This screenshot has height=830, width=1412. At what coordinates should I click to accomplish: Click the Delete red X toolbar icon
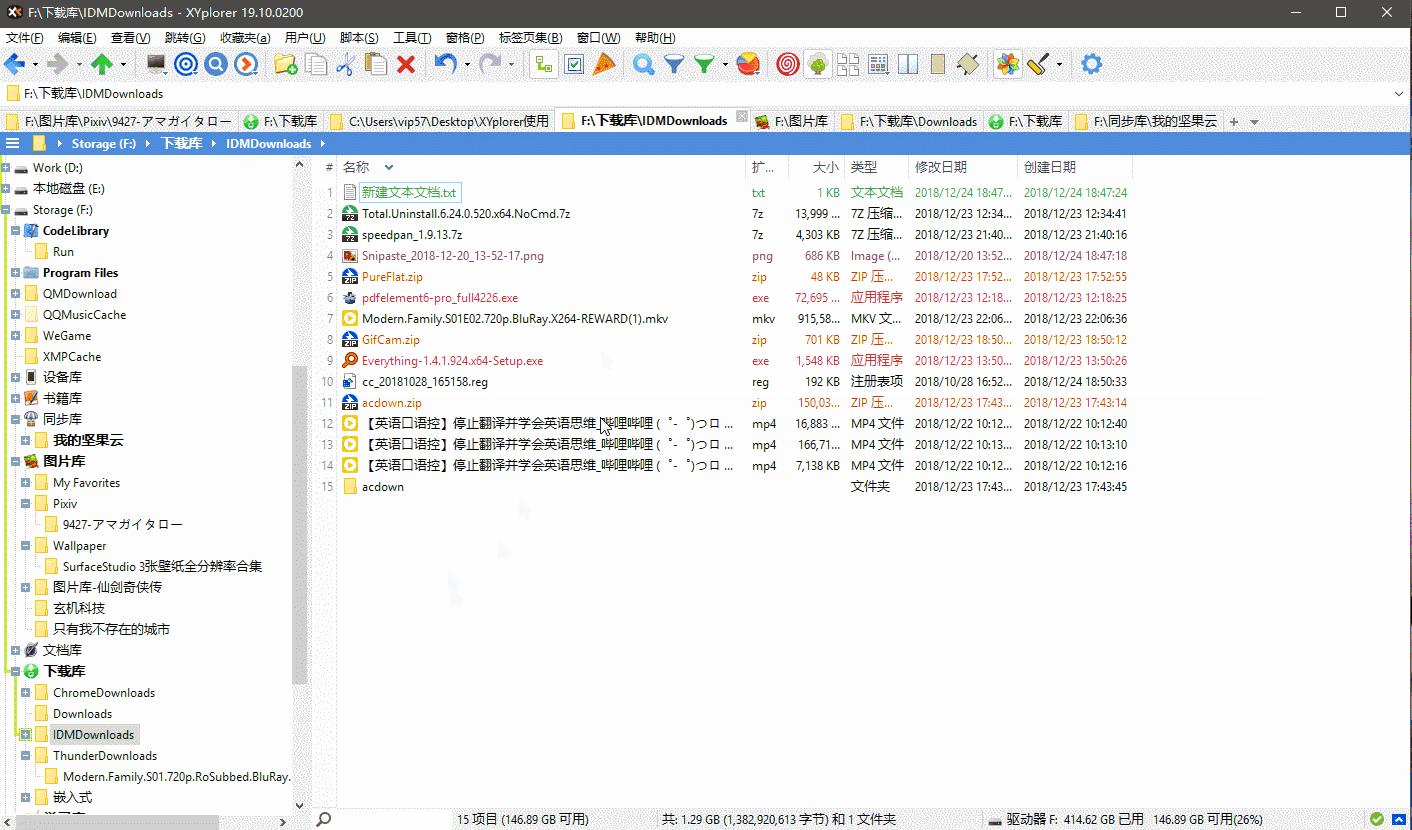coord(405,64)
